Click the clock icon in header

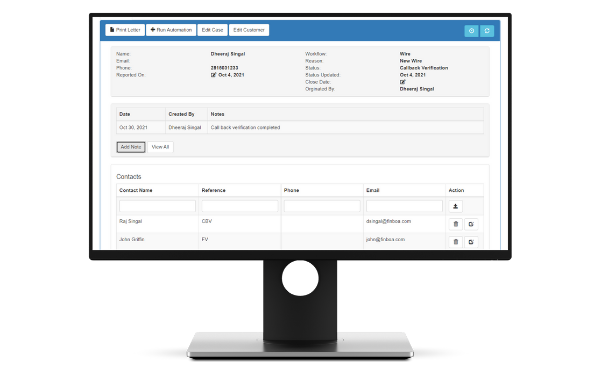471,31
